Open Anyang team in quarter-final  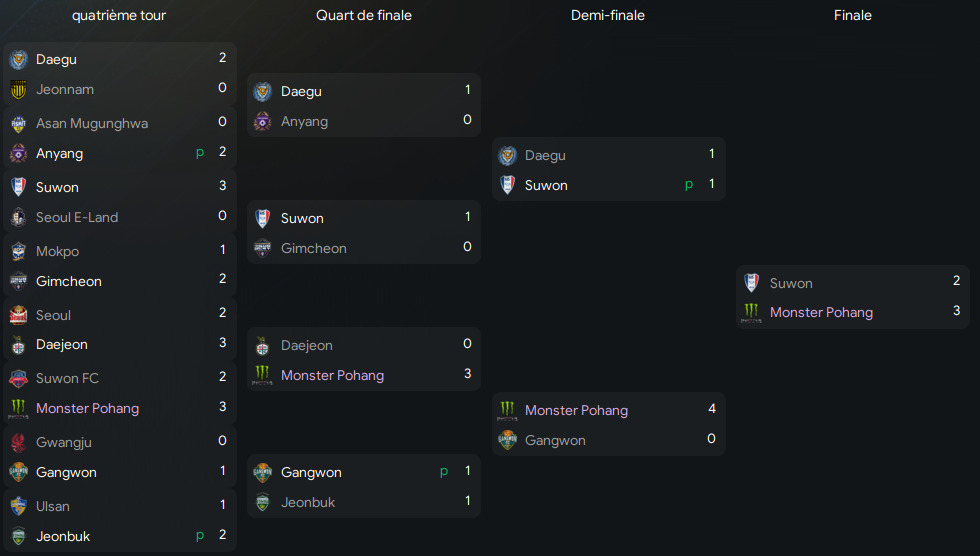[304, 122]
